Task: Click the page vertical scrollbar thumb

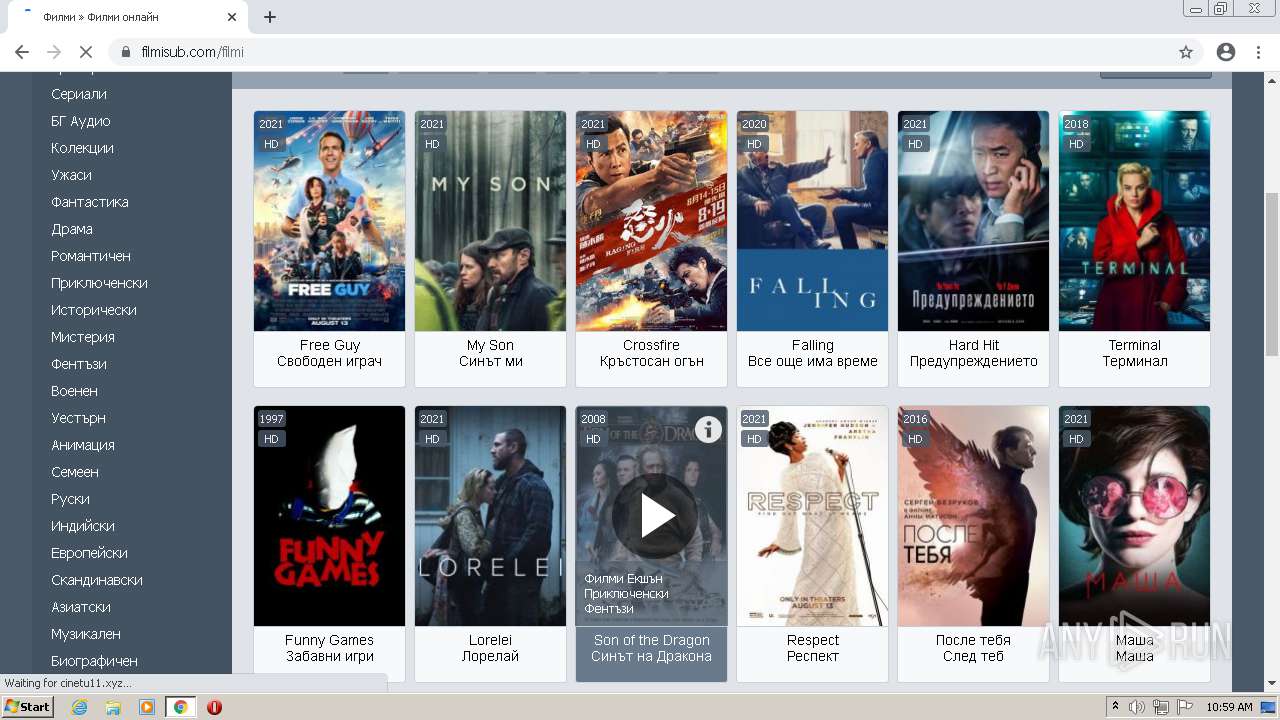Action: tap(1272, 273)
